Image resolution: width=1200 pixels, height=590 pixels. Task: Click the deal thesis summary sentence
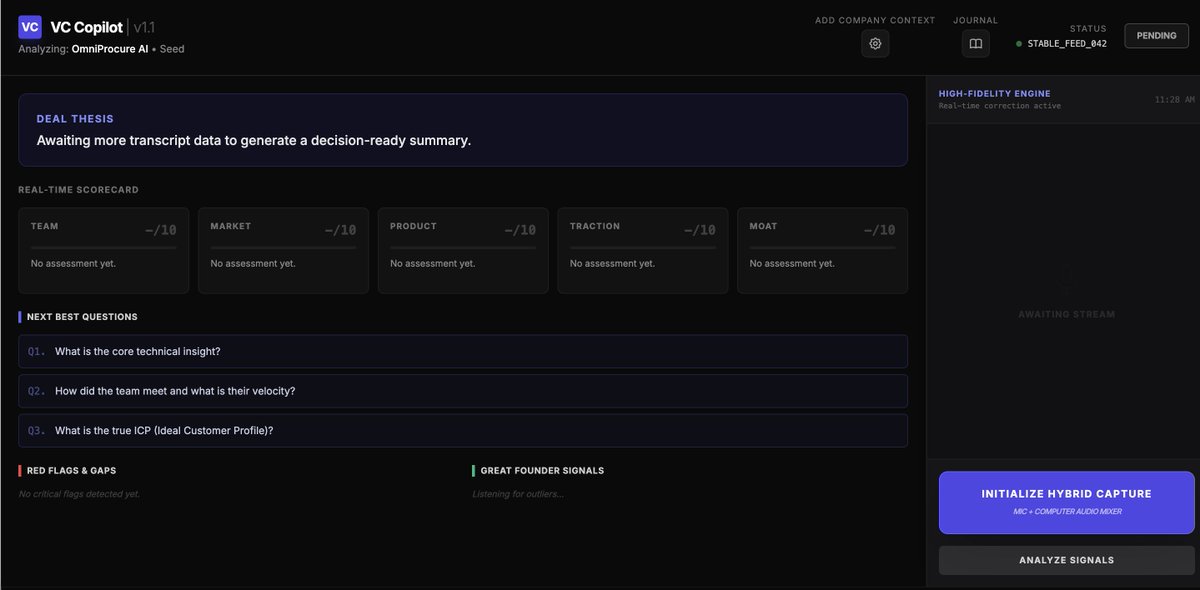pyautogui.click(x=254, y=140)
